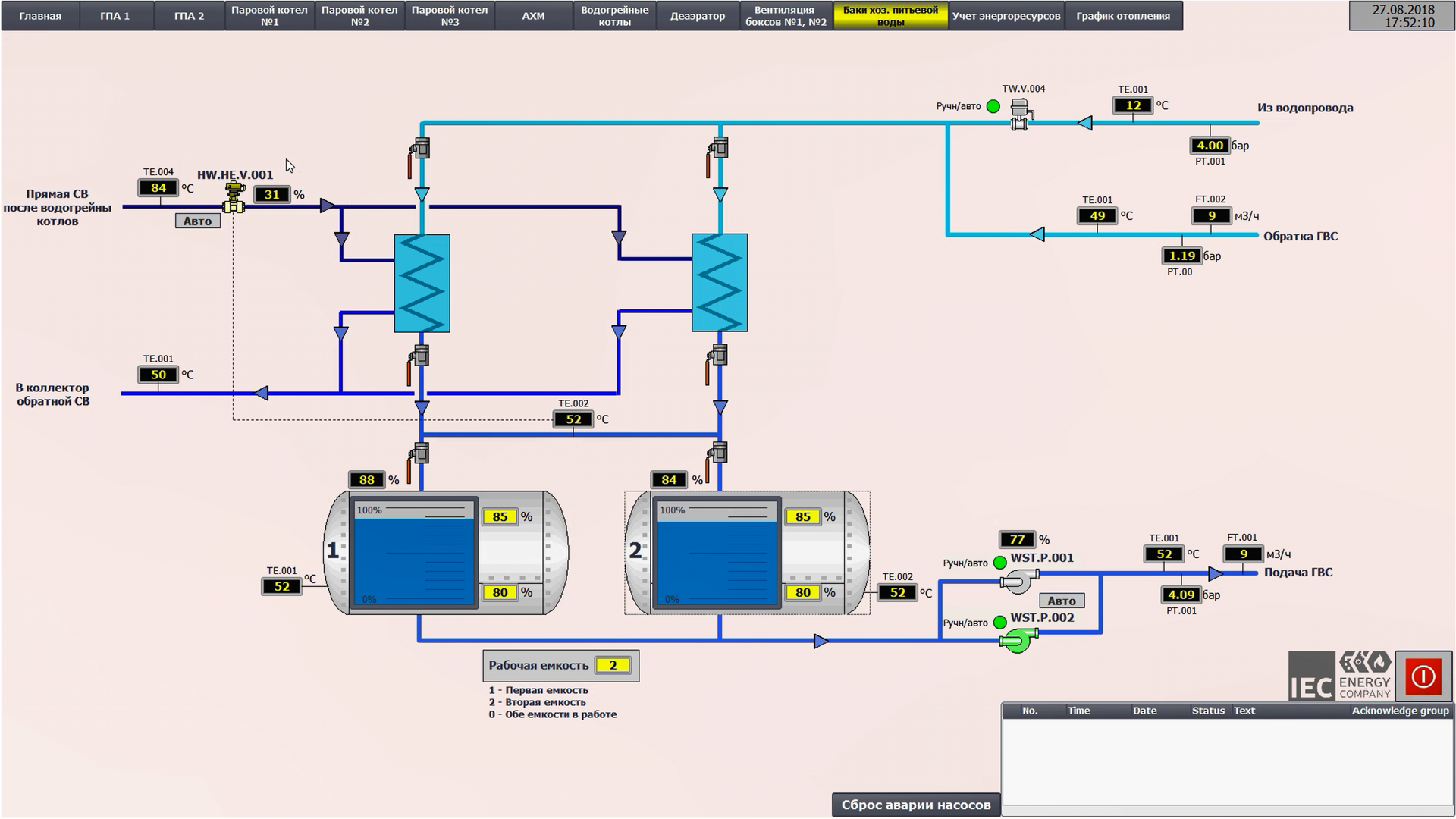Image resolution: width=1456 pixels, height=819 pixels.
Task: Click the left heat exchanger symbol
Action: coord(422,284)
